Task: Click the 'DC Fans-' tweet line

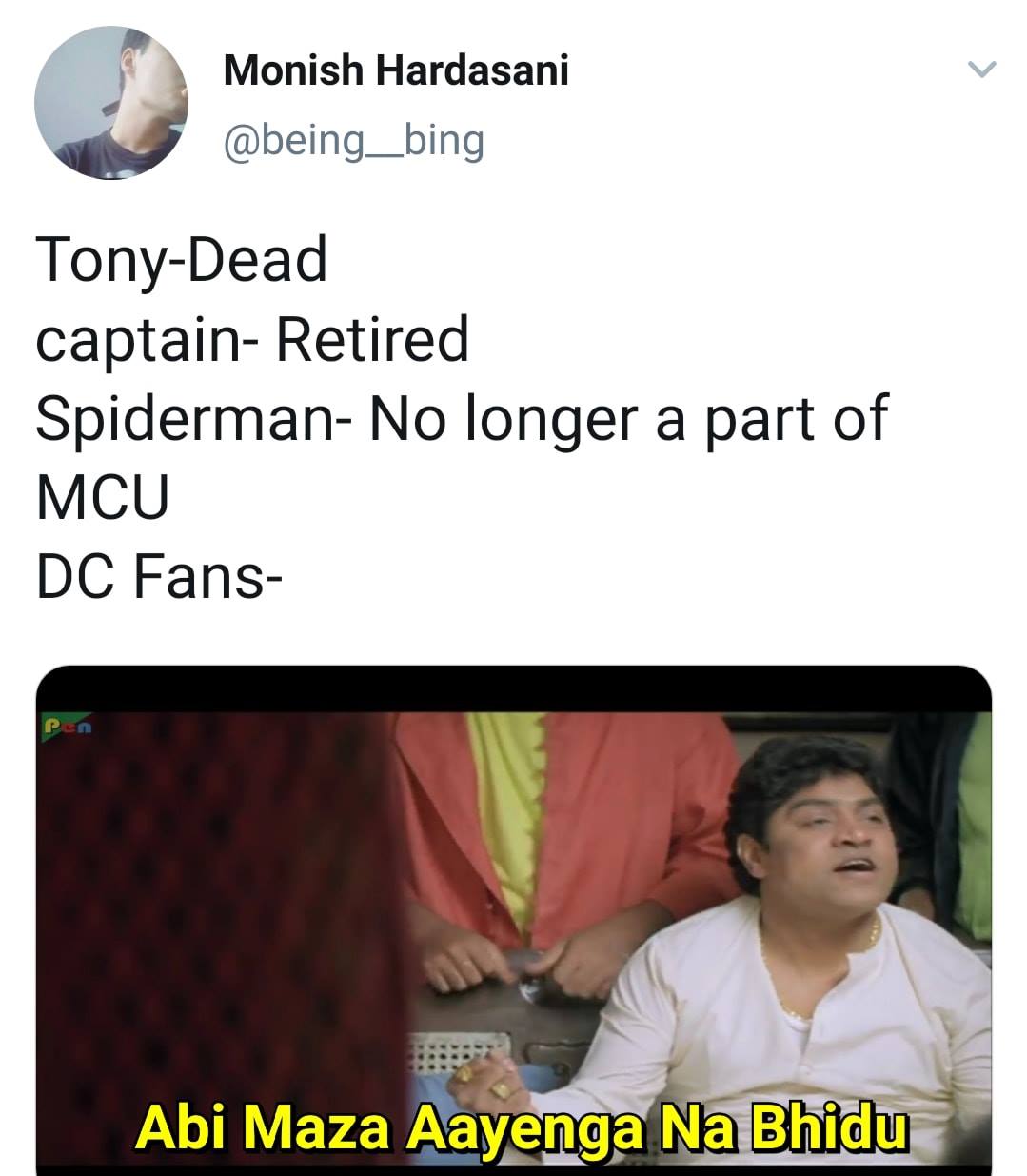Action: tap(159, 577)
